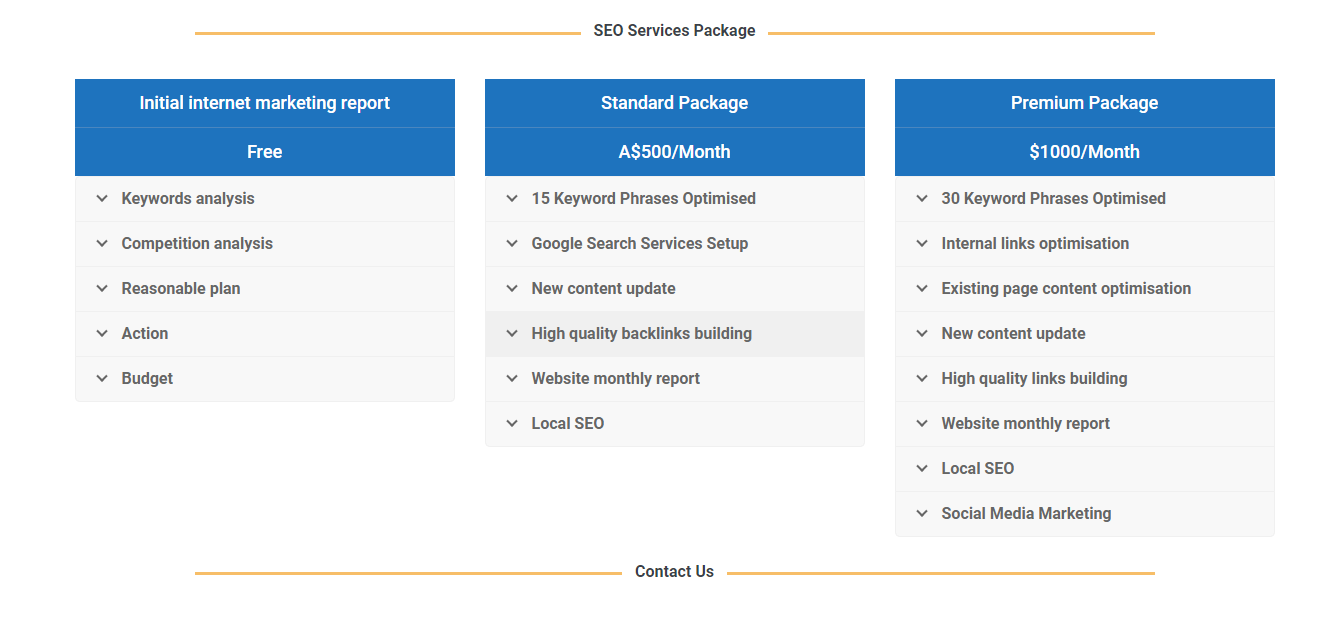
Task: Expand Premium package New content update
Action: (x=1013, y=334)
